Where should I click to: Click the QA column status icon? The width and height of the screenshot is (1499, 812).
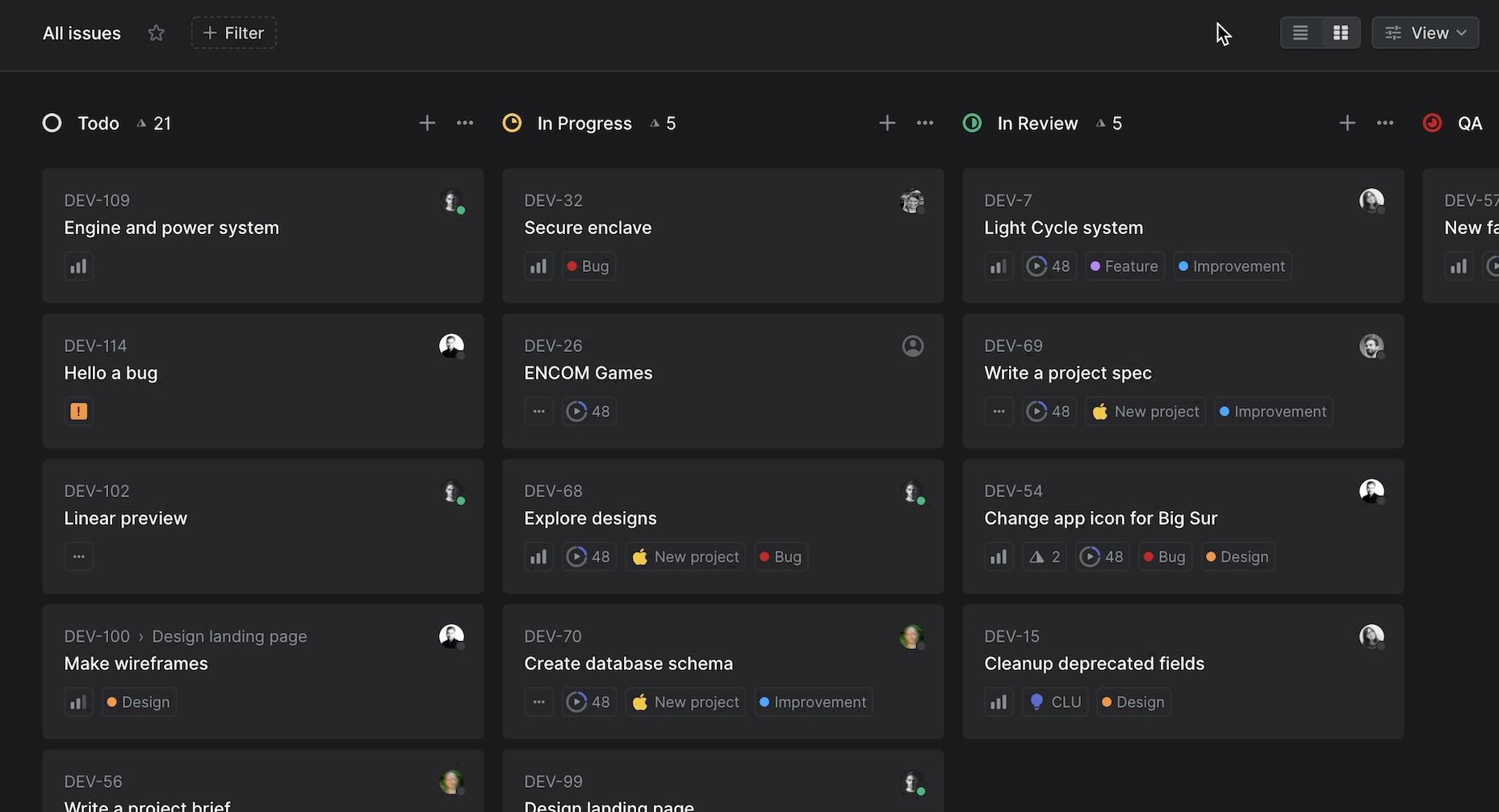1433,123
